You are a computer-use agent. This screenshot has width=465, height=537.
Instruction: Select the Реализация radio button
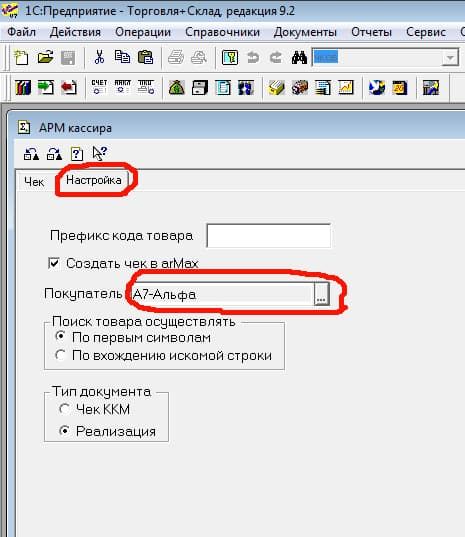(x=64, y=430)
